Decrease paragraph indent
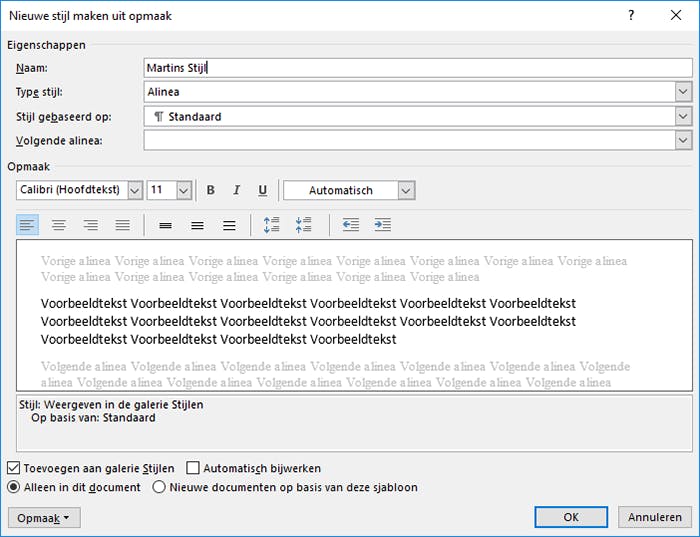Screen dimensions: 700x537 coord(350,225)
